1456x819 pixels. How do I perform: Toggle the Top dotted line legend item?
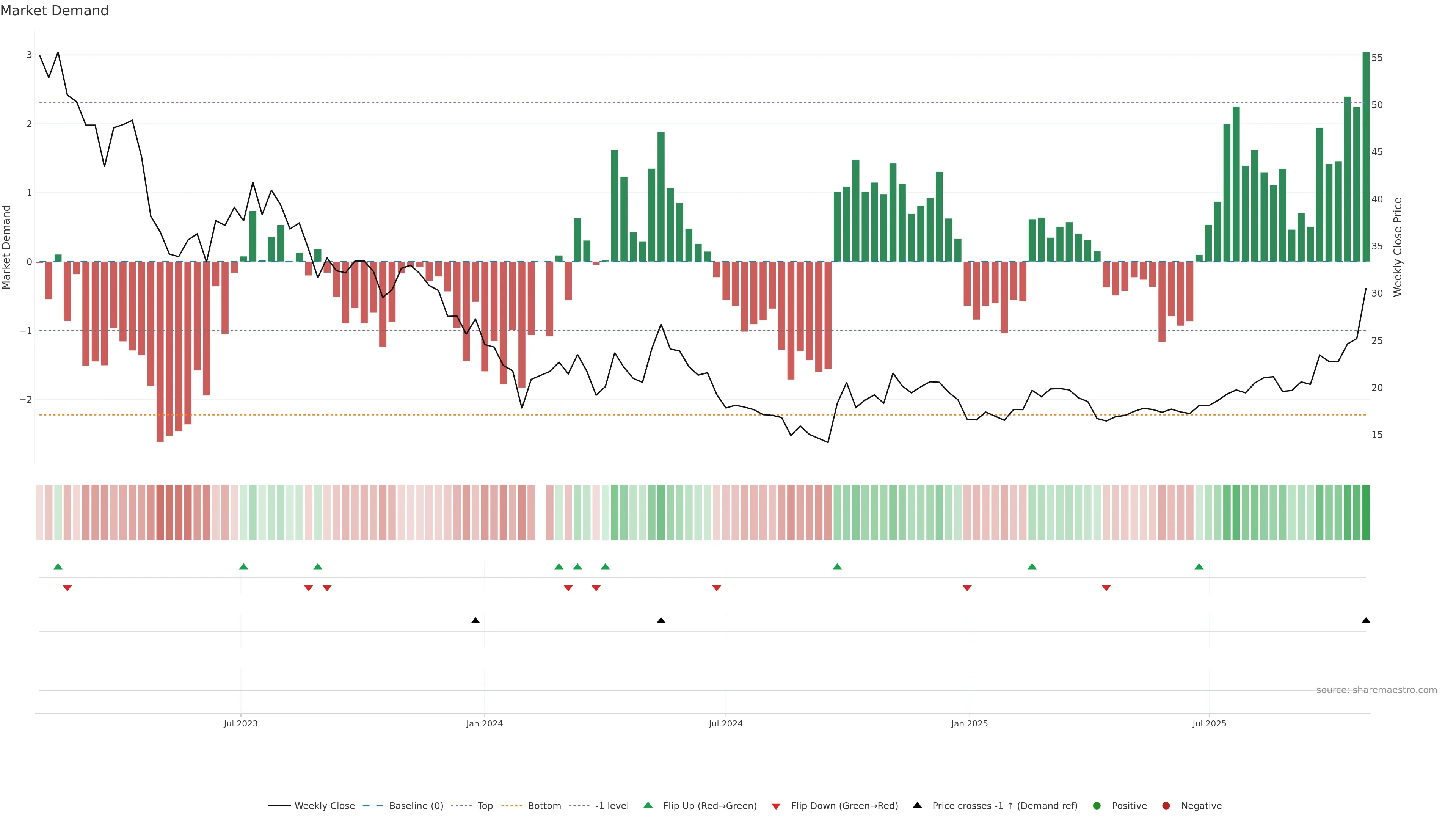click(x=485, y=805)
